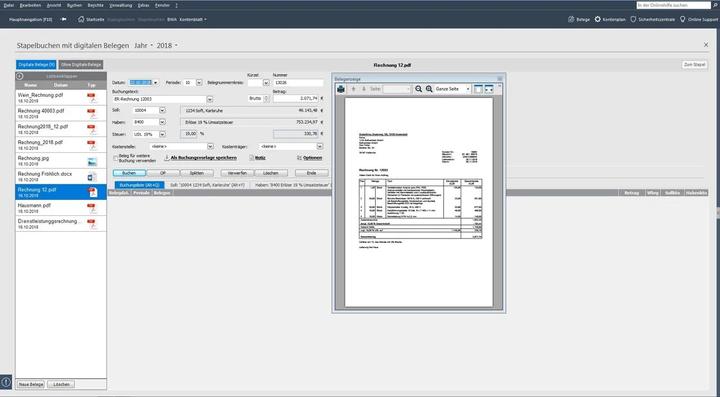The image size is (720, 397).
Task: Click the 'Zum Stapel' button
Action: [x=694, y=65]
